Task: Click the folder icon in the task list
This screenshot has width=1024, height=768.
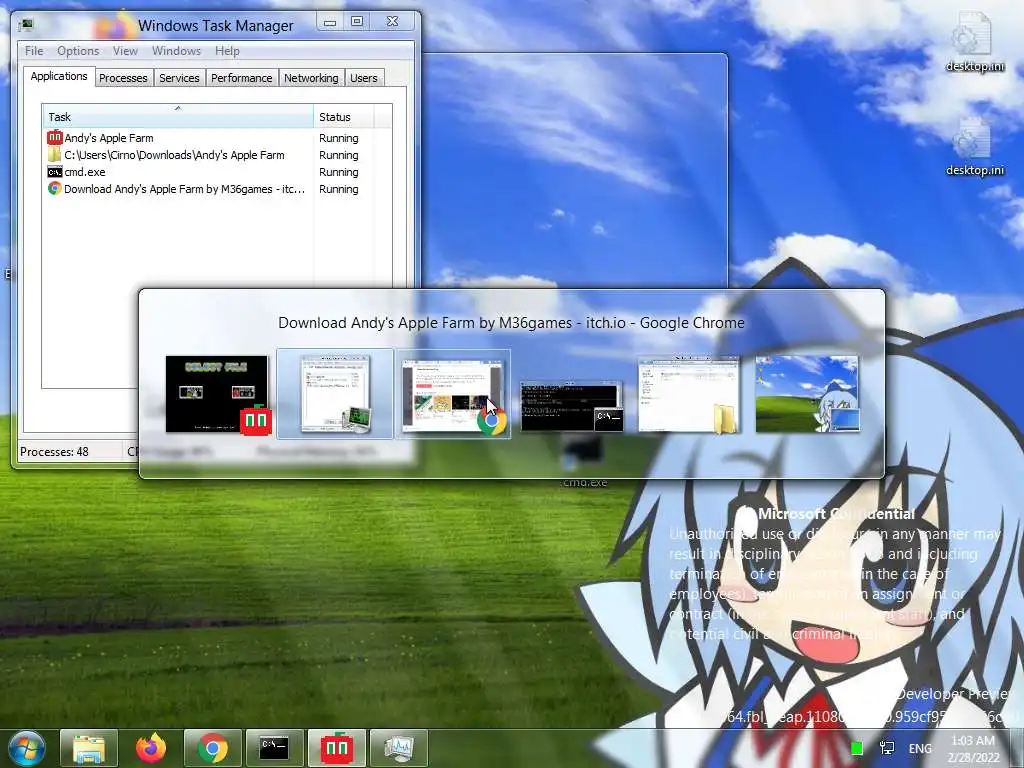Action: (x=55, y=155)
